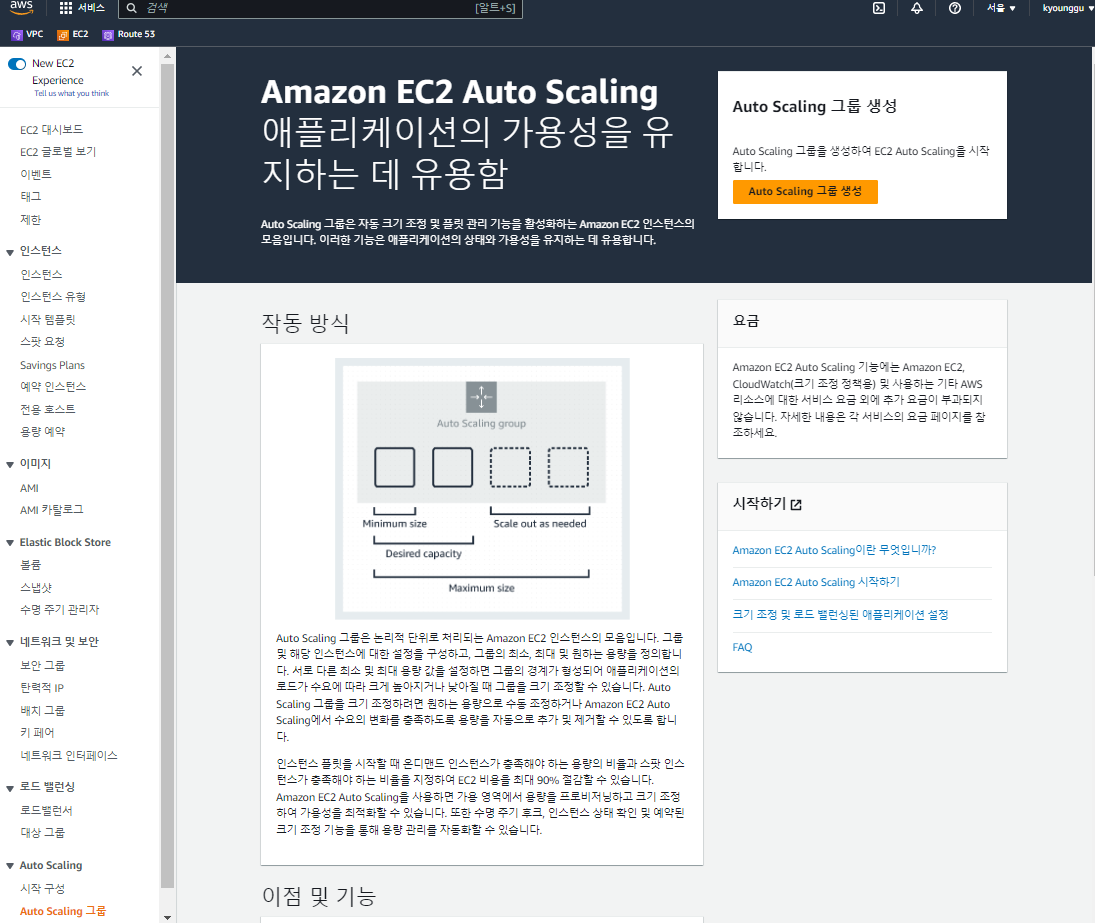Open Savings Plans in sidebar
Viewport: 1095px width, 923px height.
(52, 365)
